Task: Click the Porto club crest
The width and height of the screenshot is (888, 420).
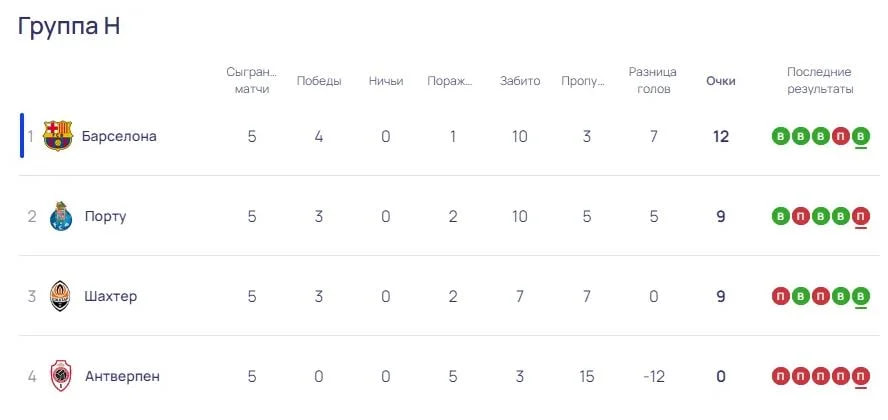Action: 61,216
